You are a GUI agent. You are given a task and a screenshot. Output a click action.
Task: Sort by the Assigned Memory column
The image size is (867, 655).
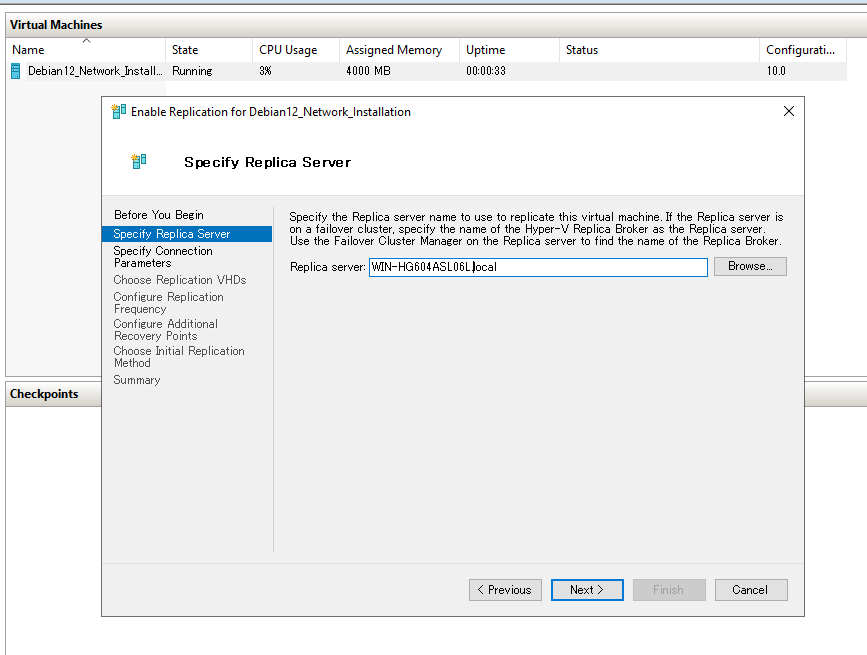[399, 50]
